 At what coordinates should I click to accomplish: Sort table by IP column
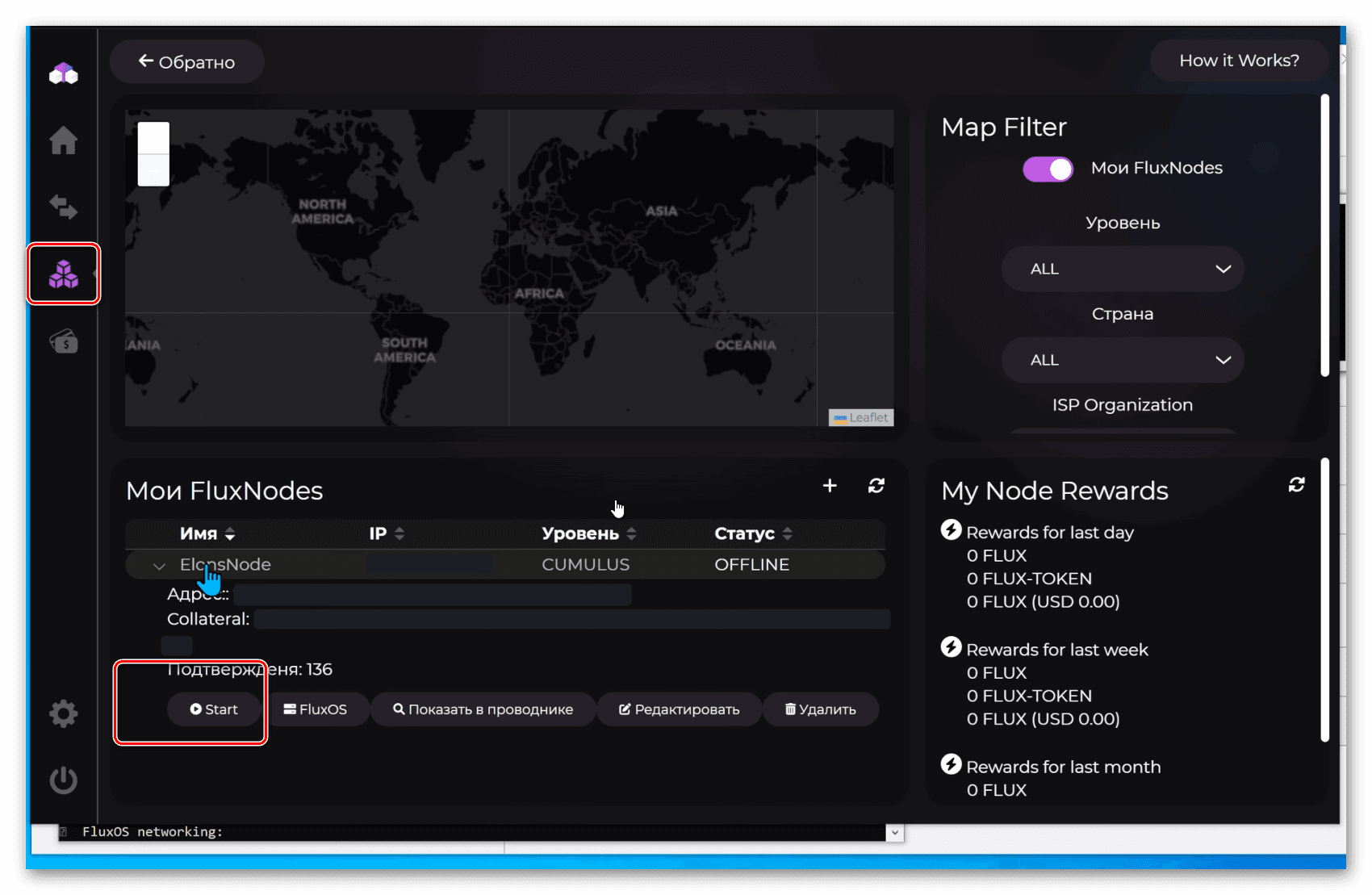387,533
